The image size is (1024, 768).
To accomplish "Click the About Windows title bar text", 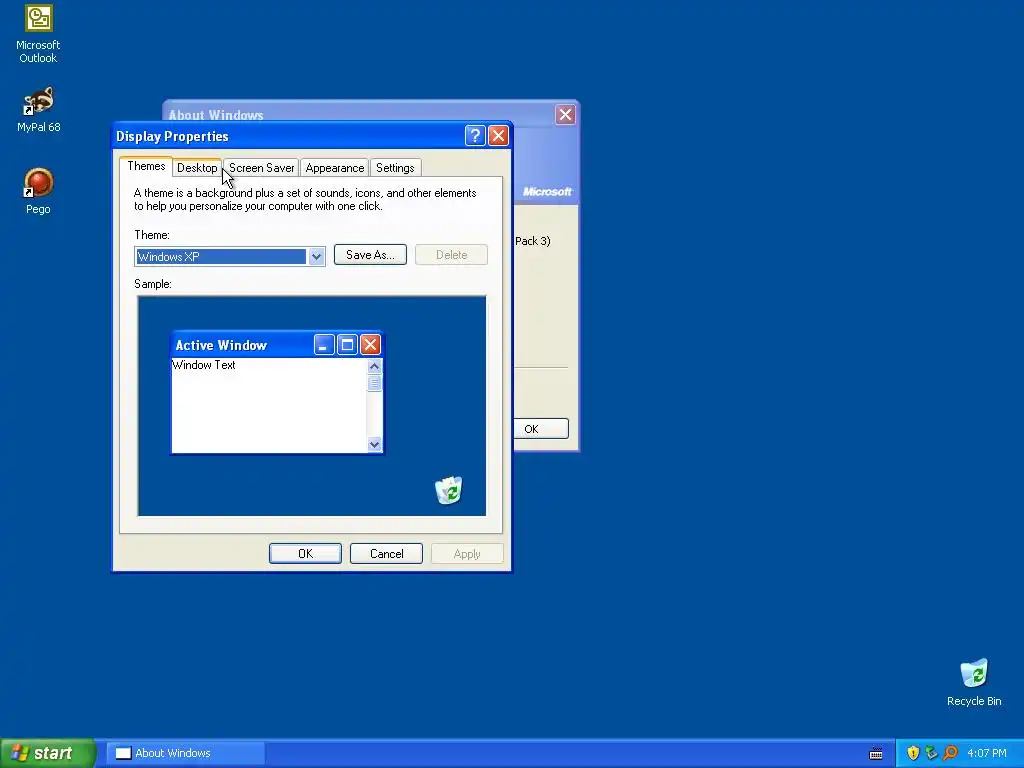I will [216, 115].
